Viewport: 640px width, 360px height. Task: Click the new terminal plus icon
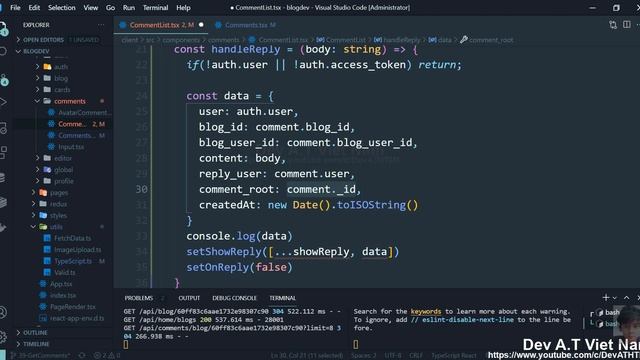tap(606, 298)
